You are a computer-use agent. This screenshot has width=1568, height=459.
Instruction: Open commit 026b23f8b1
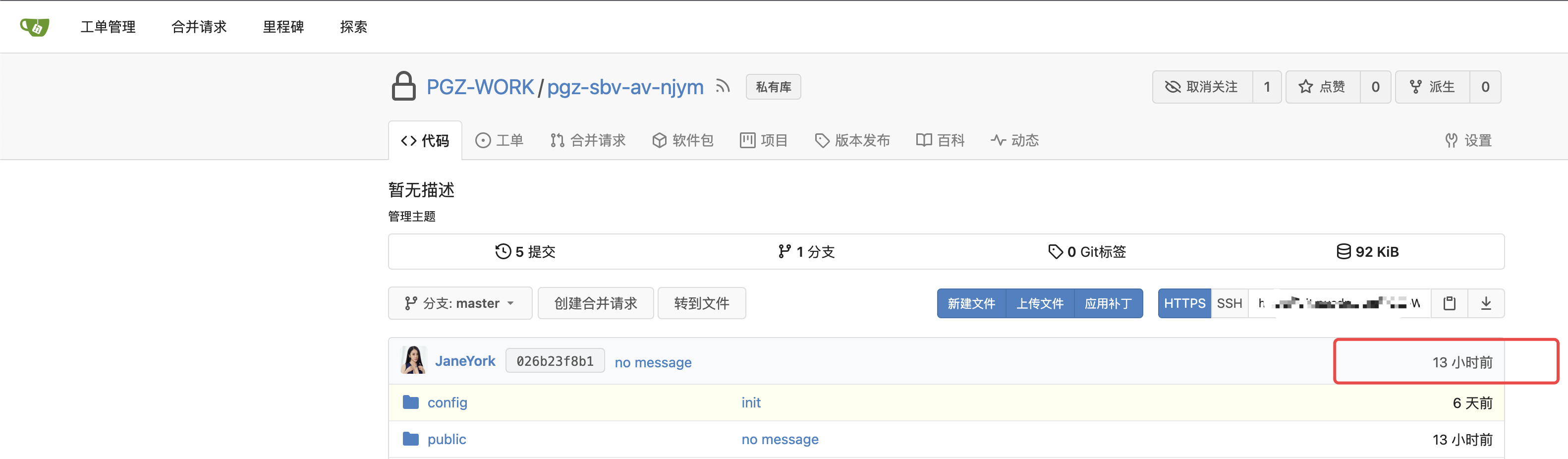[x=555, y=360]
